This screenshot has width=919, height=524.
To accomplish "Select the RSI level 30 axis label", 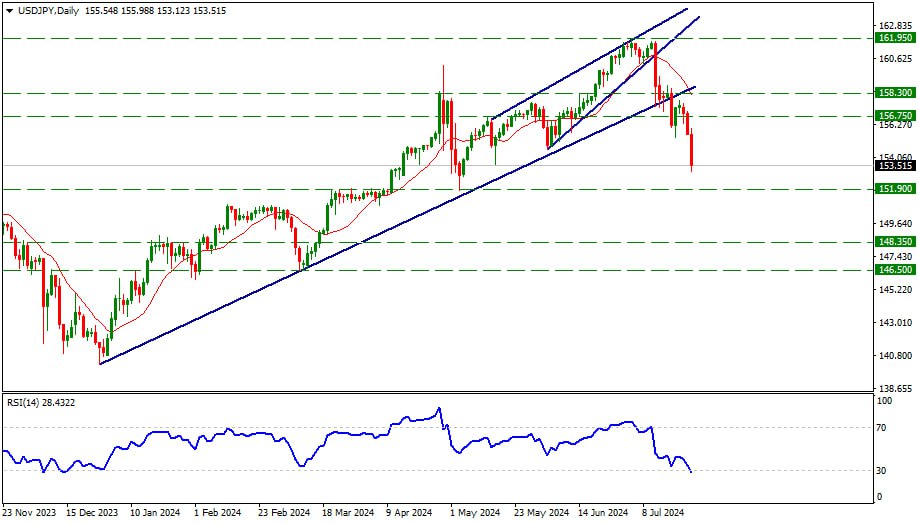I will (881, 471).
